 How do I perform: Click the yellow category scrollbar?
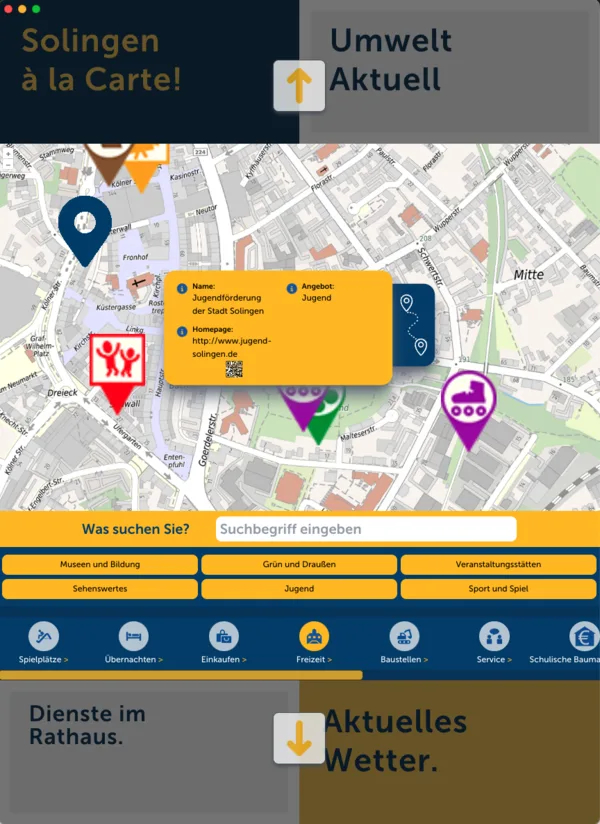(181, 675)
